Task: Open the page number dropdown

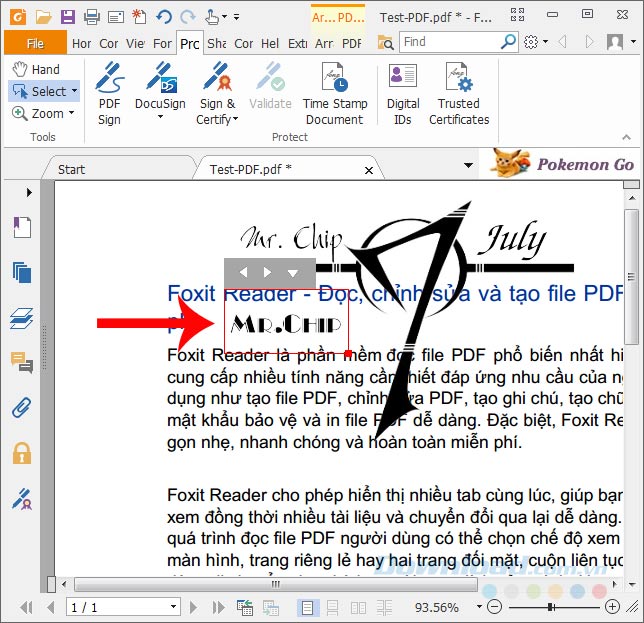Action: (x=173, y=607)
